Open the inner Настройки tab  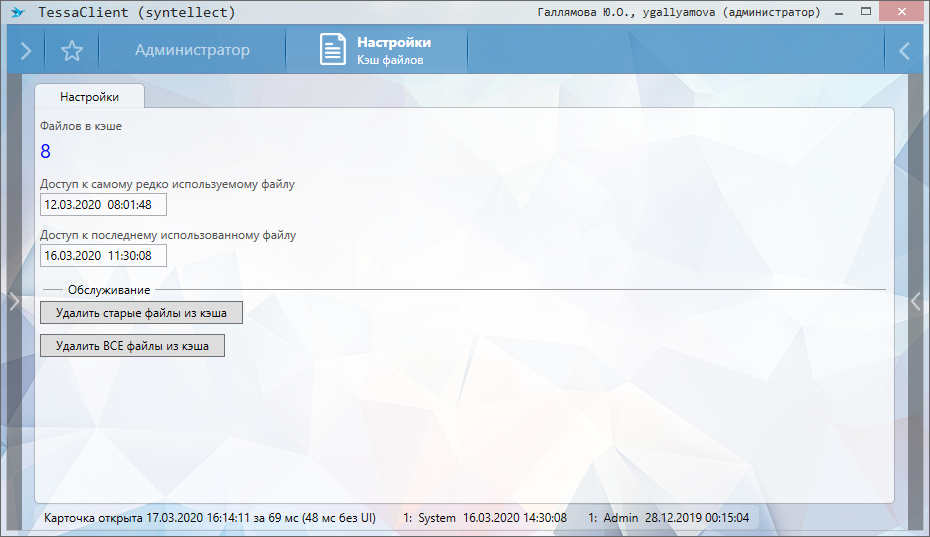(x=89, y=97)
